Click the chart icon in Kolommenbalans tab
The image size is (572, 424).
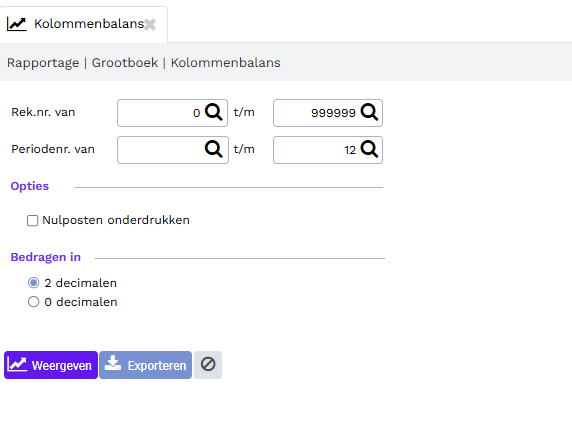[x=17, y=24]
